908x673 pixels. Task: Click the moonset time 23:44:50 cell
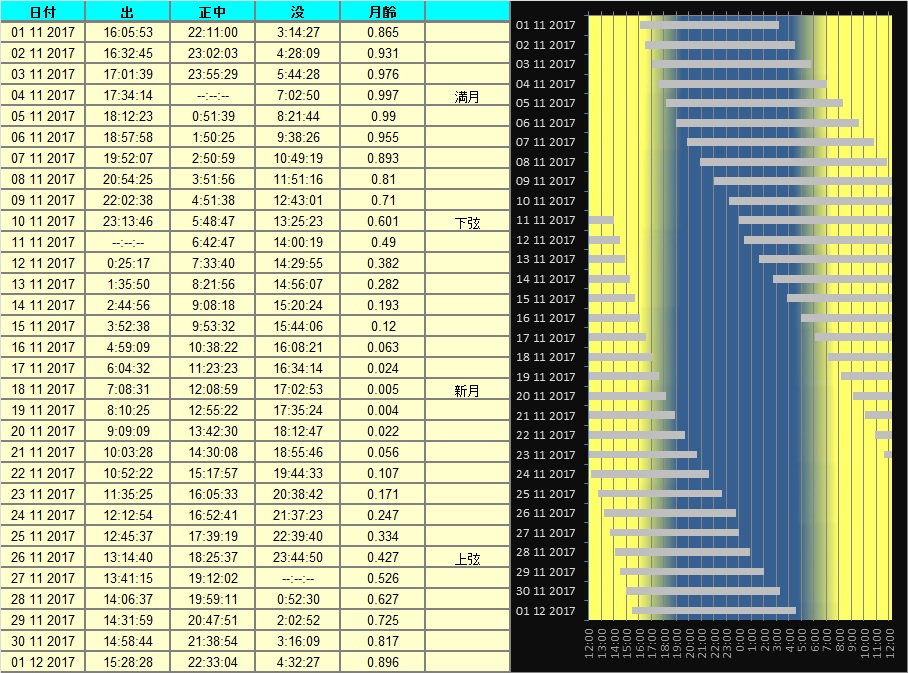297,557
